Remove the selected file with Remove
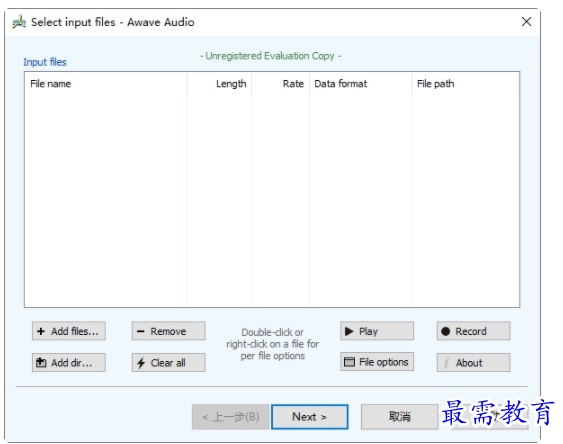The image size is (563, 444). [168, 331]
